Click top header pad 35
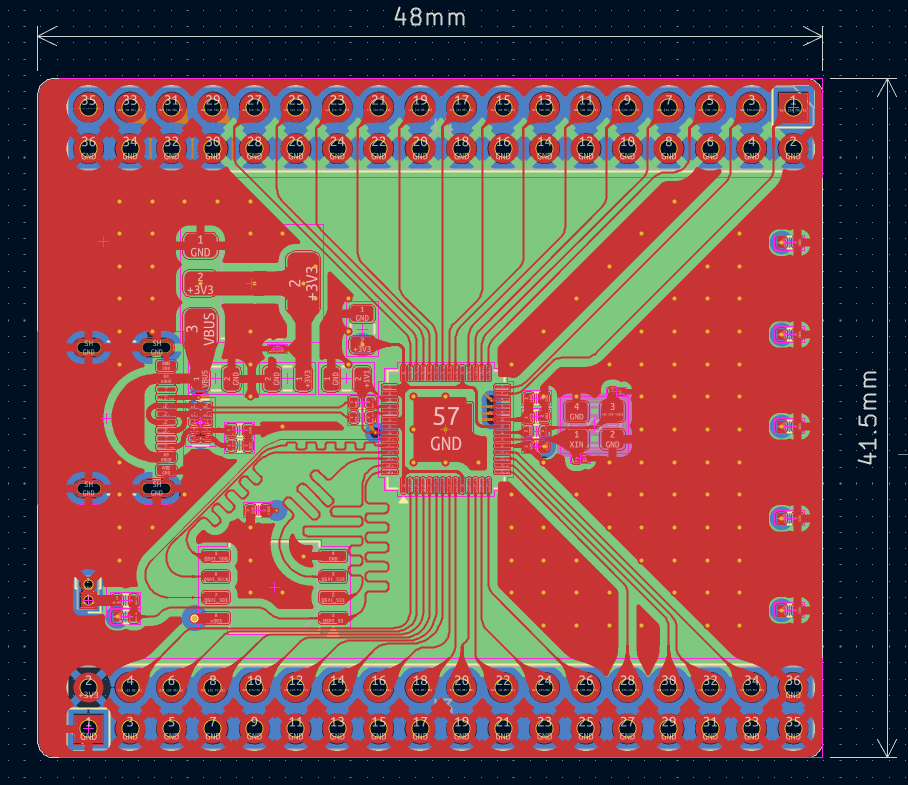This screenshot has width=908, height=785. [89, 107]
